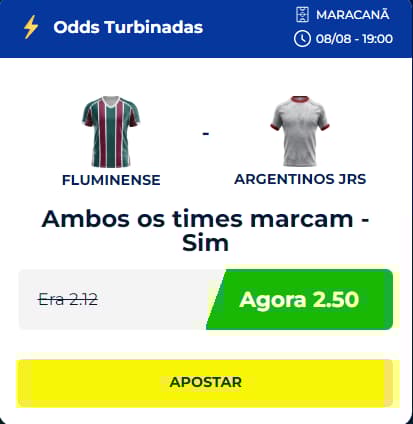Click the MARACANÃ venue label
The width and height of the screenshot is (413, 424).
353,15
